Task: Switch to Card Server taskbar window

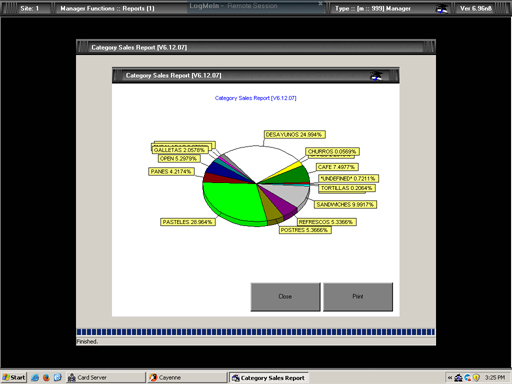Action: 106,377
